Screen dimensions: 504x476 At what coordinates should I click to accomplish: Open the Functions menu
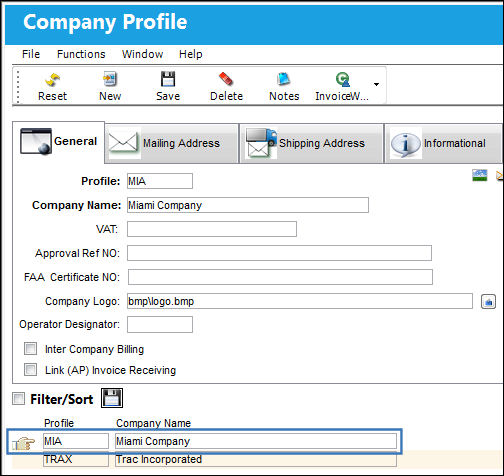pyautogui.click(x=81, y=54)
